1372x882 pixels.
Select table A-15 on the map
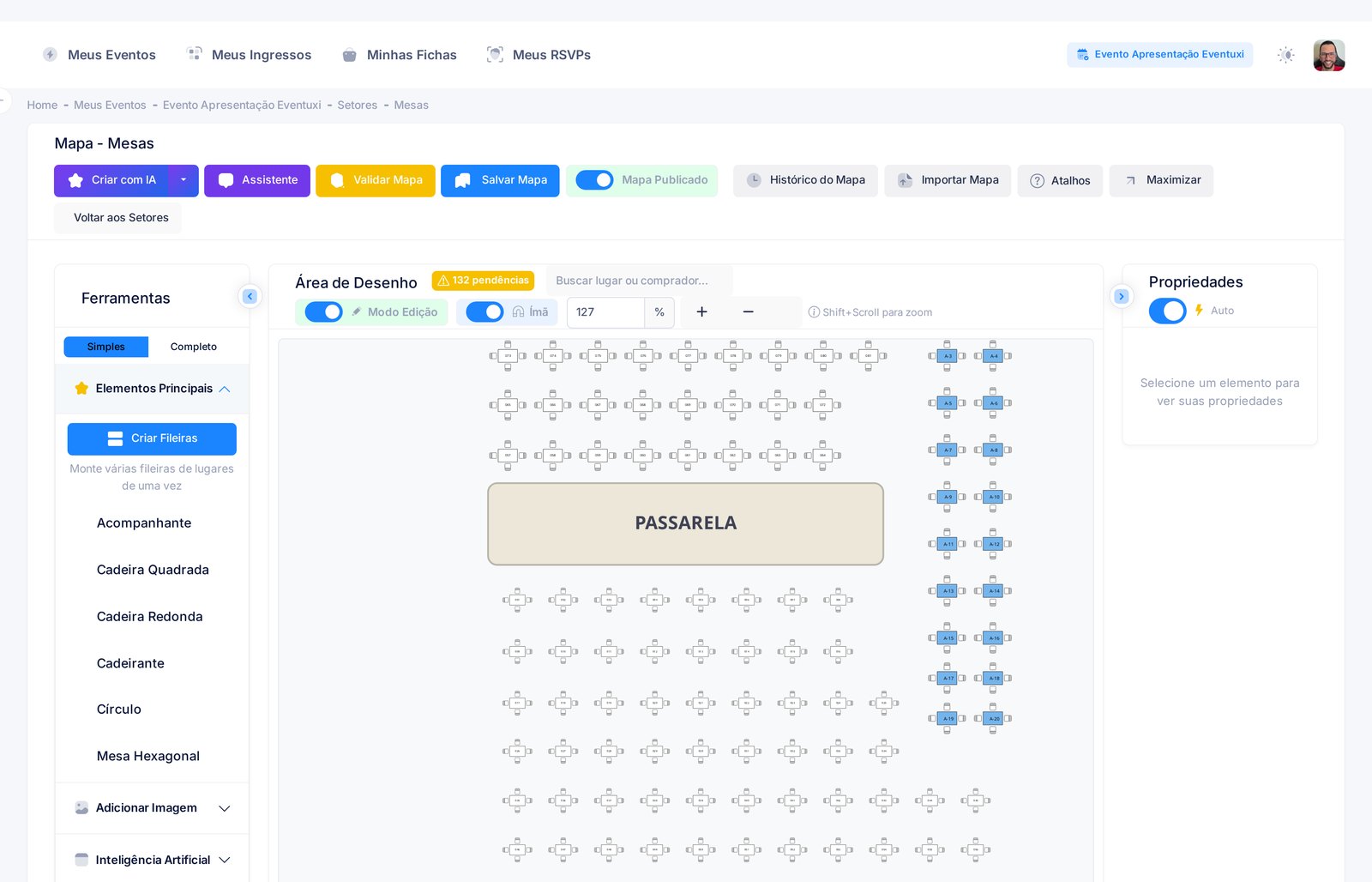click(x=948, y=638)
